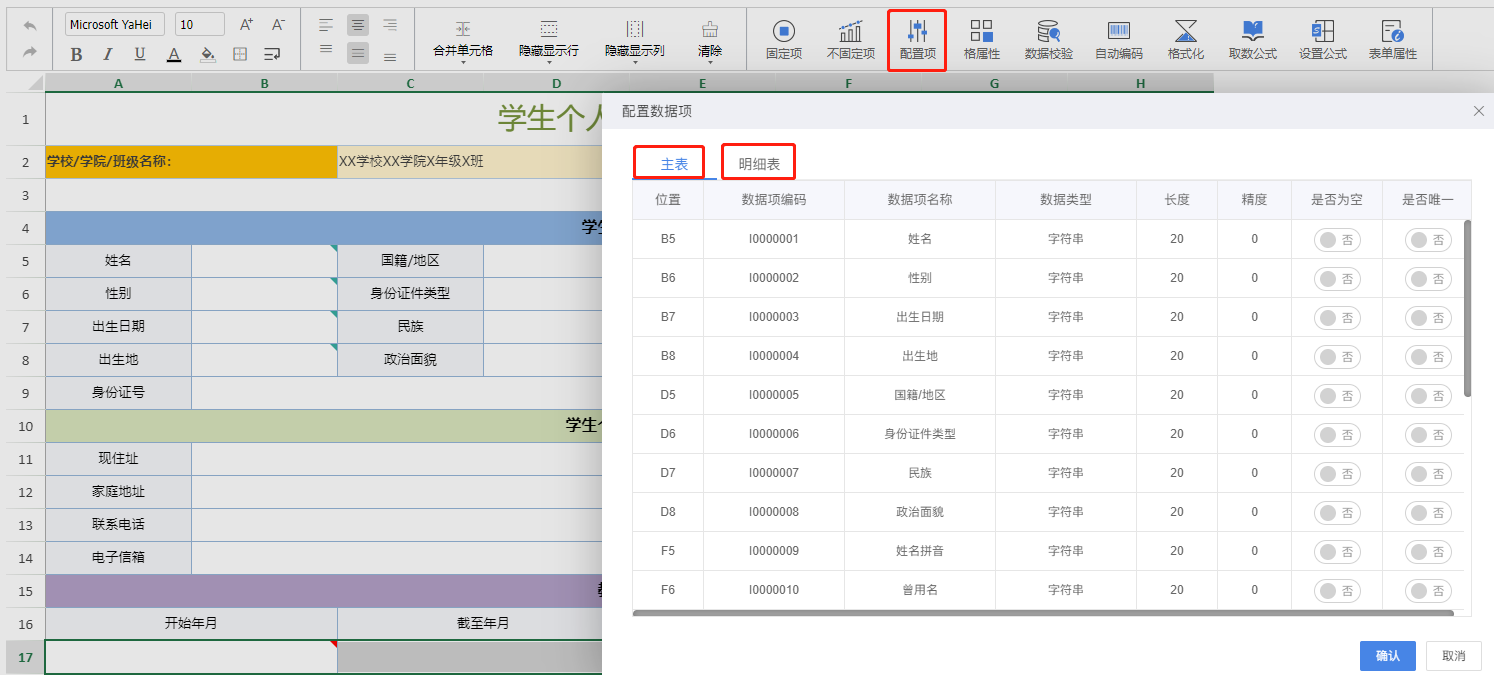Toggle underline formatting

[140, 54]
